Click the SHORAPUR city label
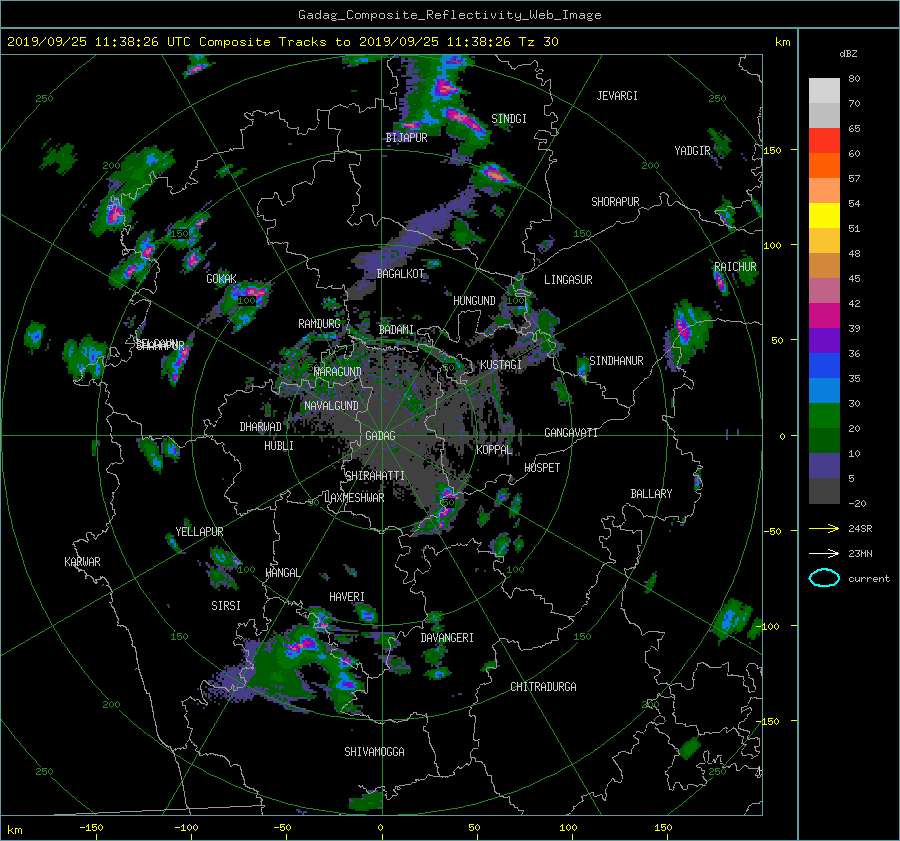 (x=615, y=202)
